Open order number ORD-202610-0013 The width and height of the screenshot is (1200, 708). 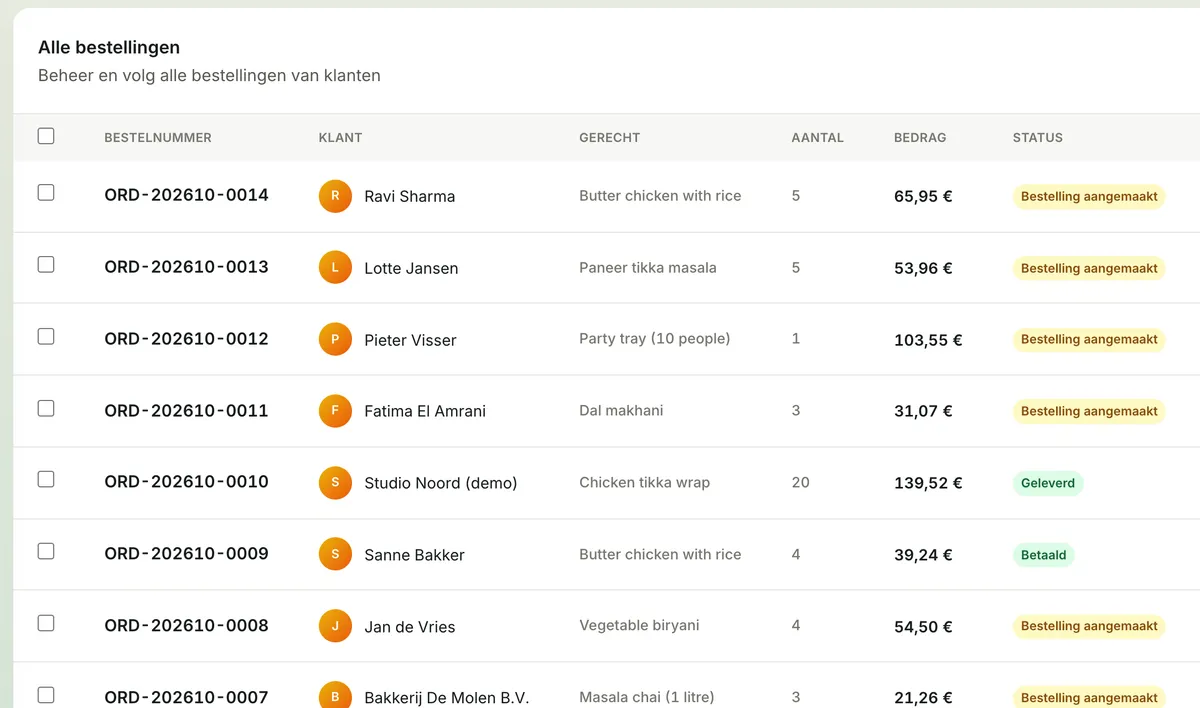coord(186,267)
